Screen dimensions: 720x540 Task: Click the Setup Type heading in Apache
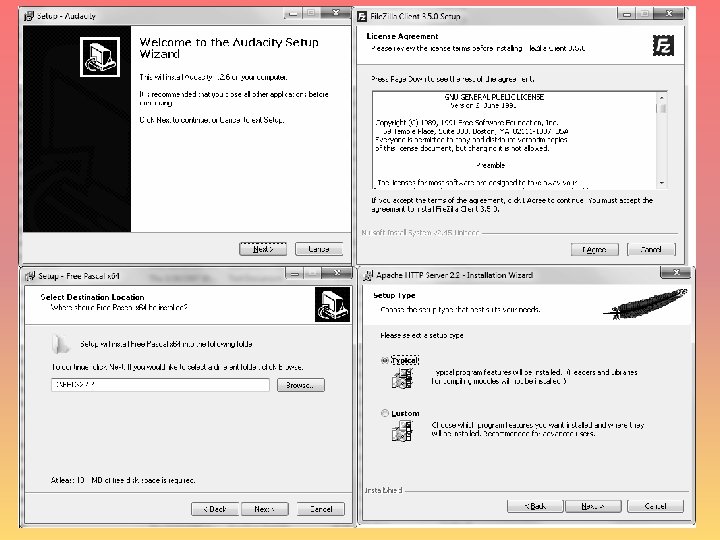pos(394,295)
